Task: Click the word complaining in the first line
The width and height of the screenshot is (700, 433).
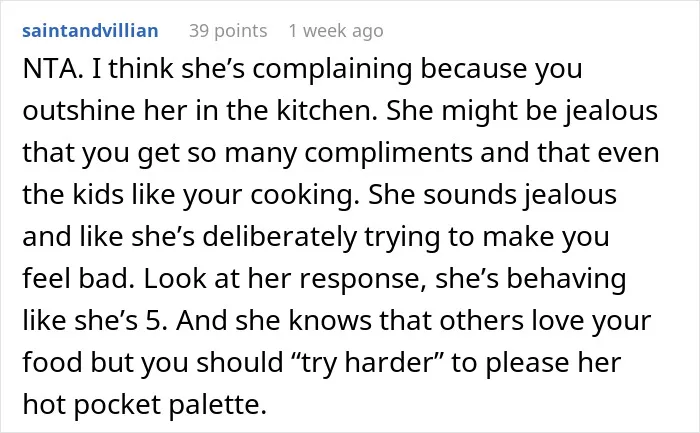Action: [332, 70]
